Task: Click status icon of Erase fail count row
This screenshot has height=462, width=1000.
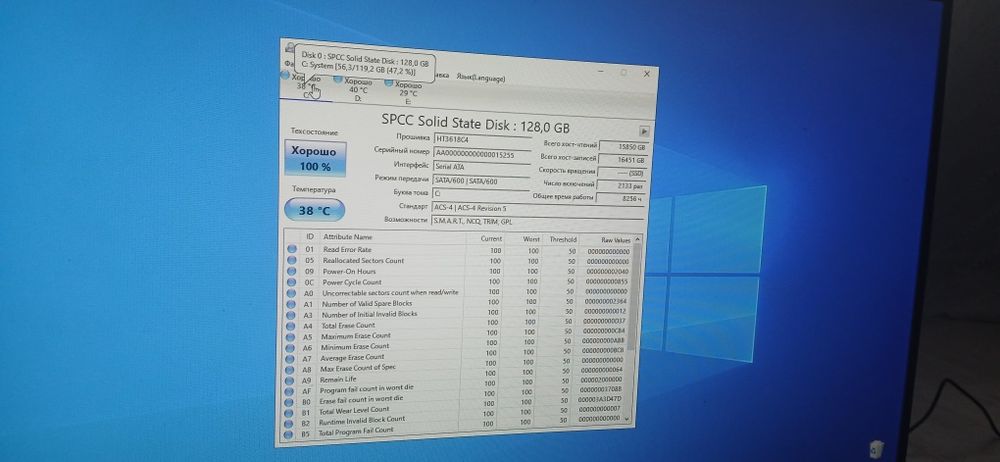Action: (290, 403)
